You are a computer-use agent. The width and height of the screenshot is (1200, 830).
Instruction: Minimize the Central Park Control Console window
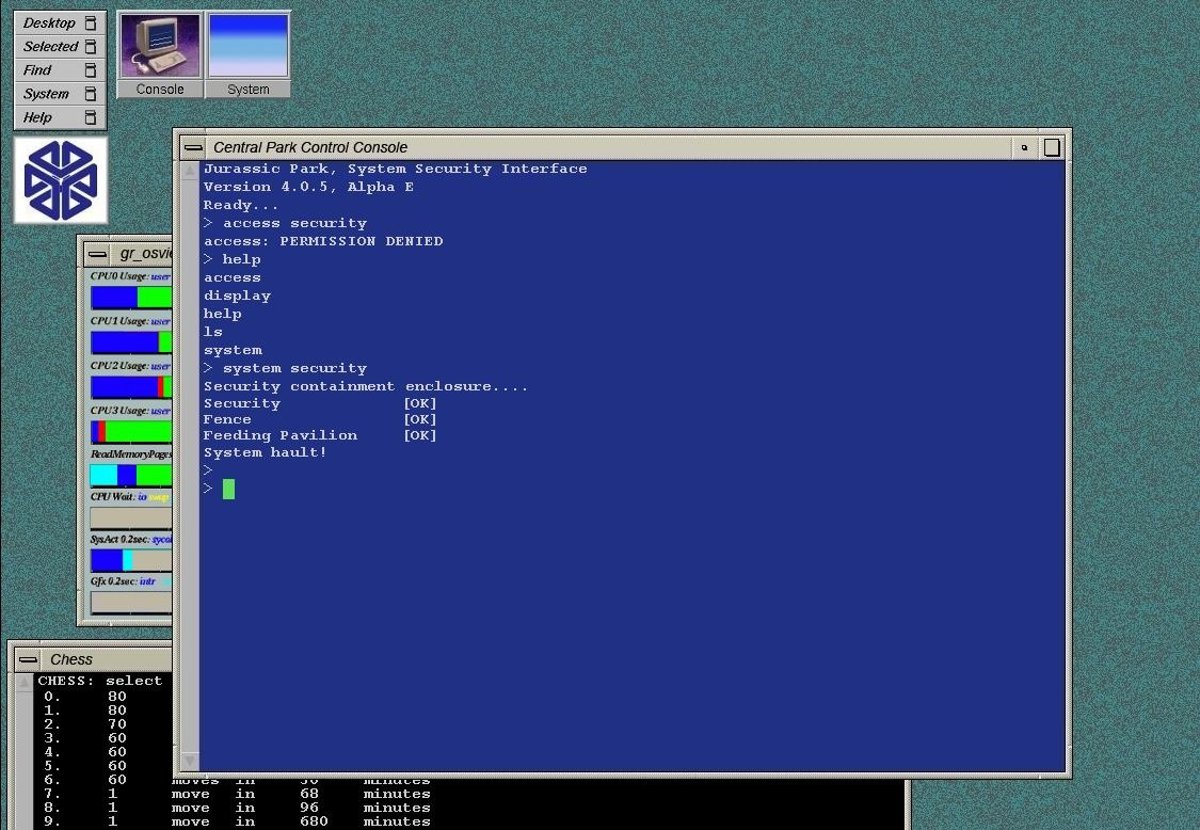[x=1024, y=148]
